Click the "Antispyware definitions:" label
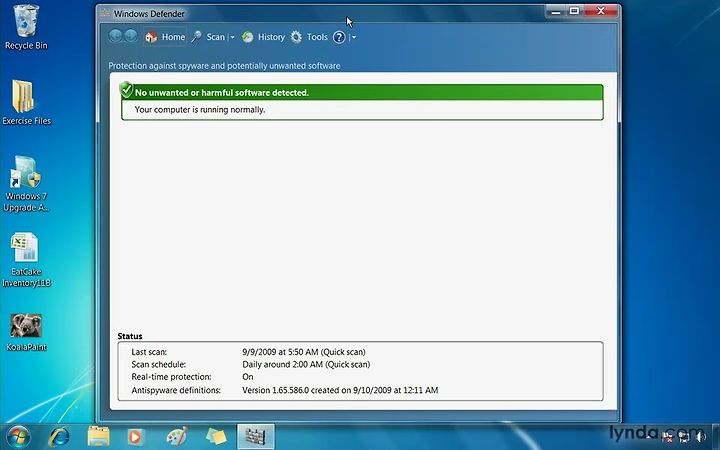The width and height of the screenshot is (720, 450). (x=176, y=390)
